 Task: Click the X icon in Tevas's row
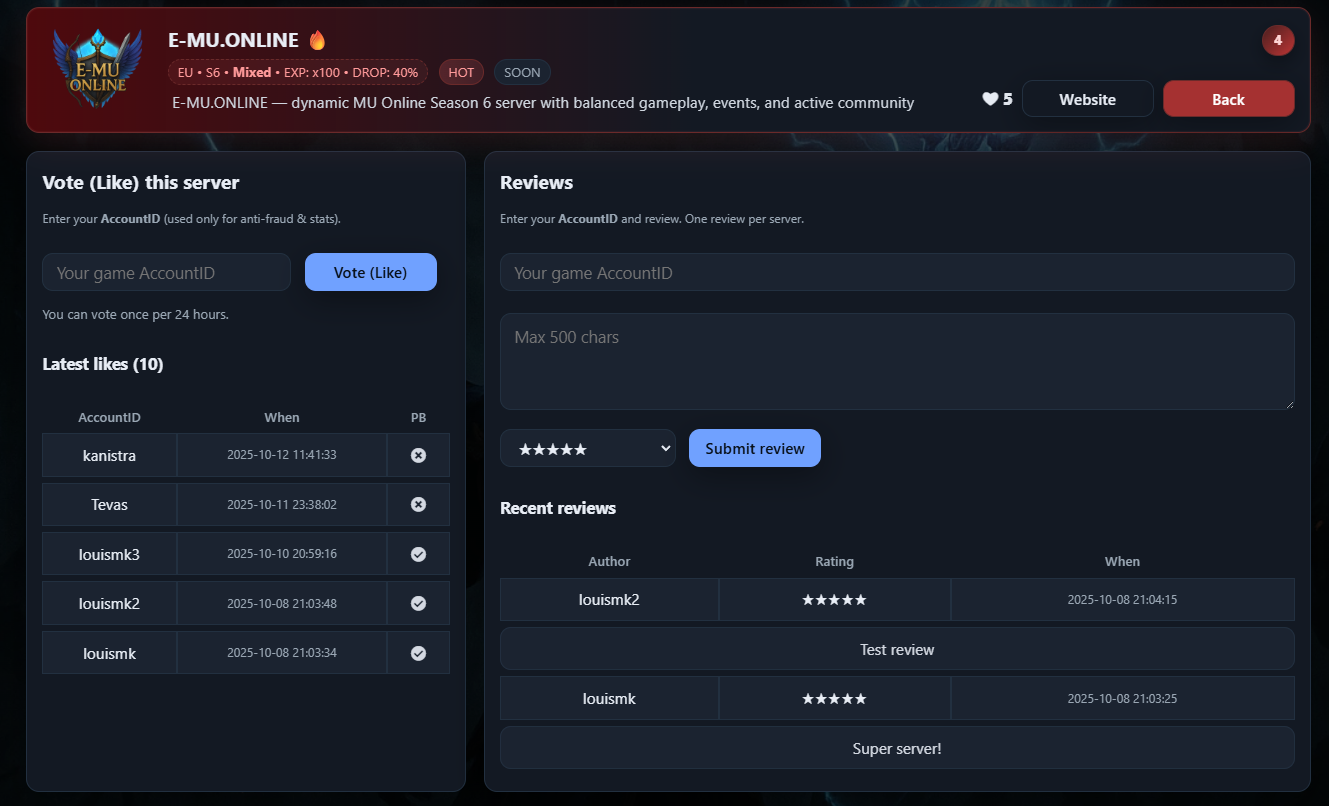418,505
